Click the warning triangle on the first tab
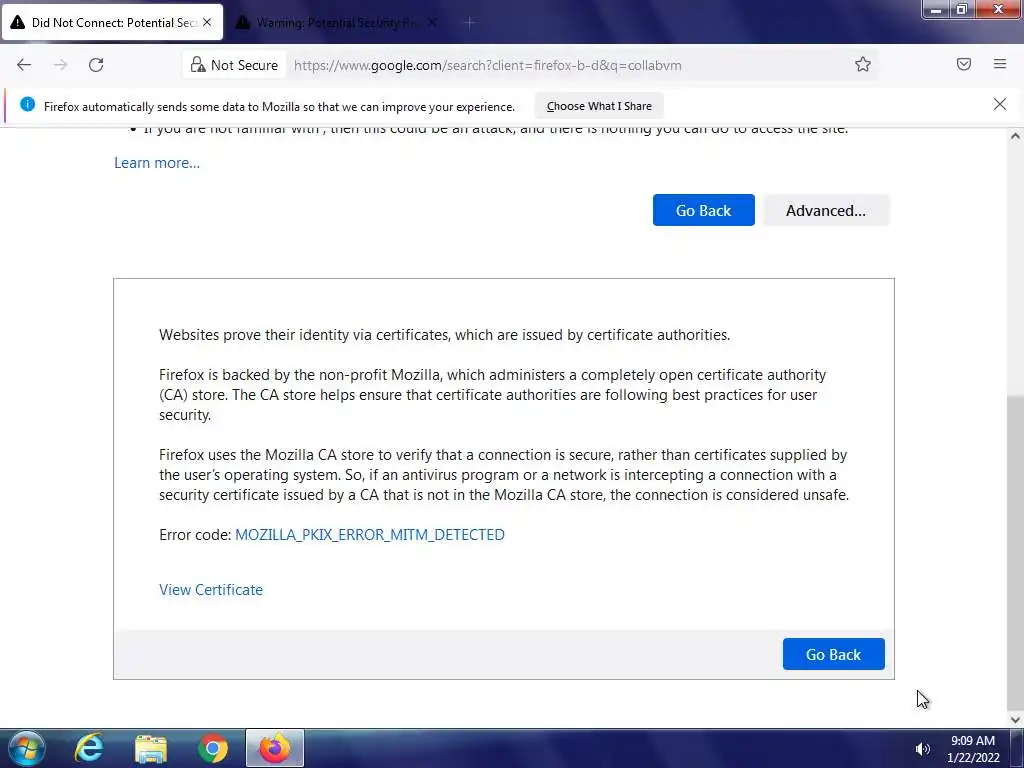The image size is (1024, 768). (x=18, y=22)
